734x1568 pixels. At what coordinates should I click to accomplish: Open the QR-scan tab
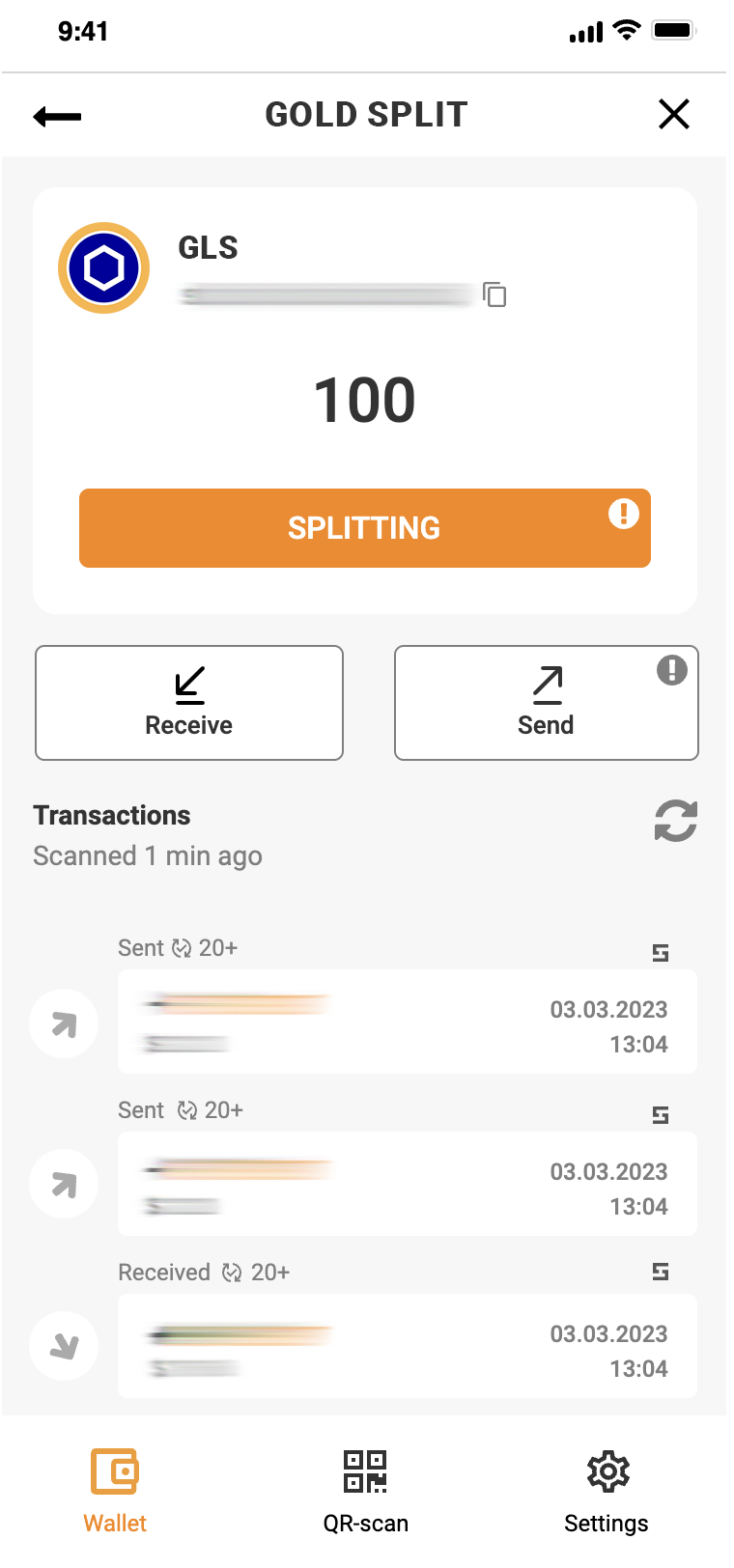(365, 1490)
